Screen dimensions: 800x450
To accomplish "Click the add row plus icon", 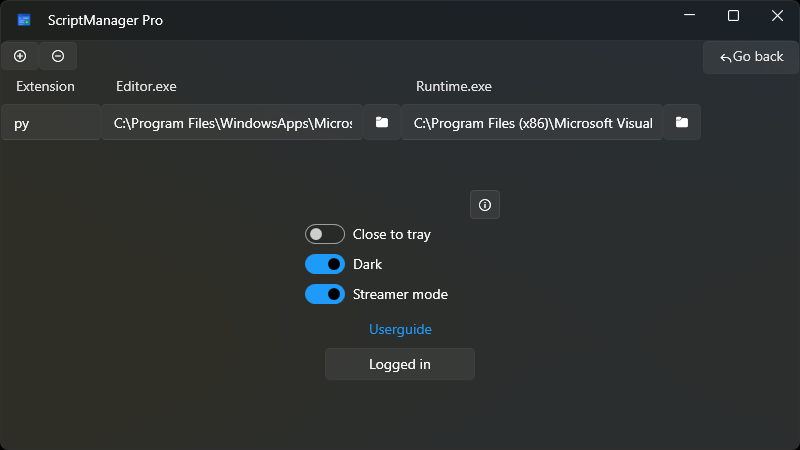I will (20, 56).
